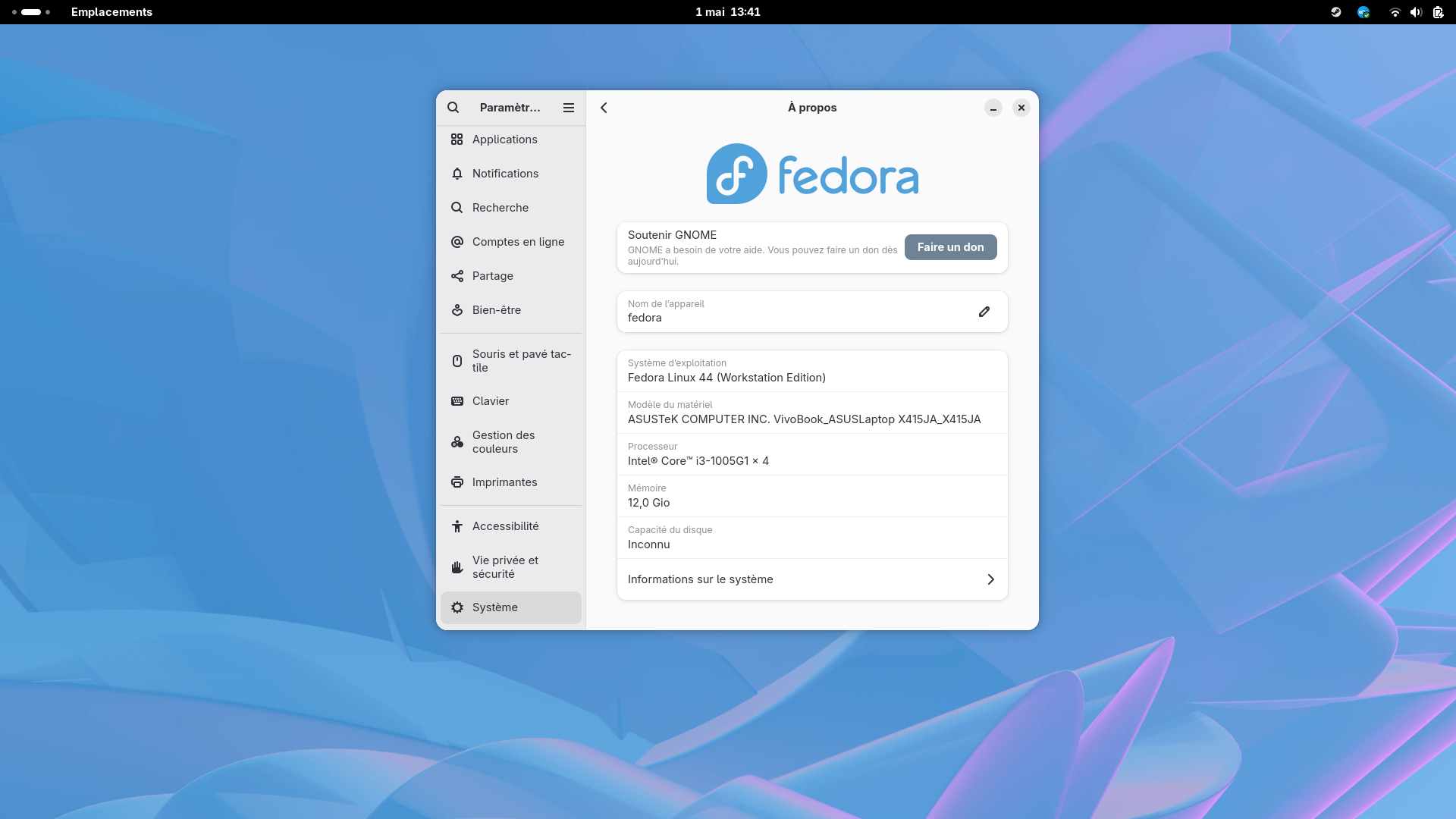Viewport: 1456px width, 819px height.
Task: Expand Informations sur le système chevron
Action: point(990,579)
